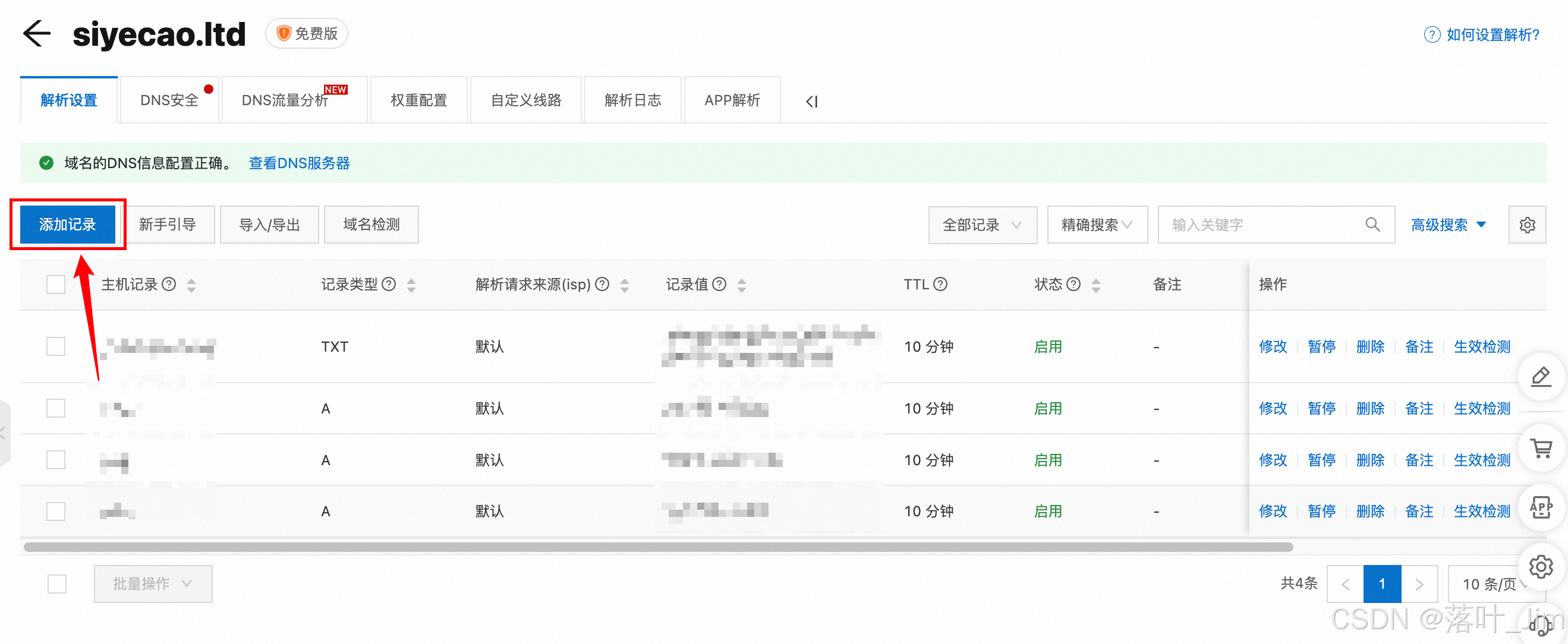
Task: Click the back arrow beside siyecao.ltd
Action: (36, 33)
